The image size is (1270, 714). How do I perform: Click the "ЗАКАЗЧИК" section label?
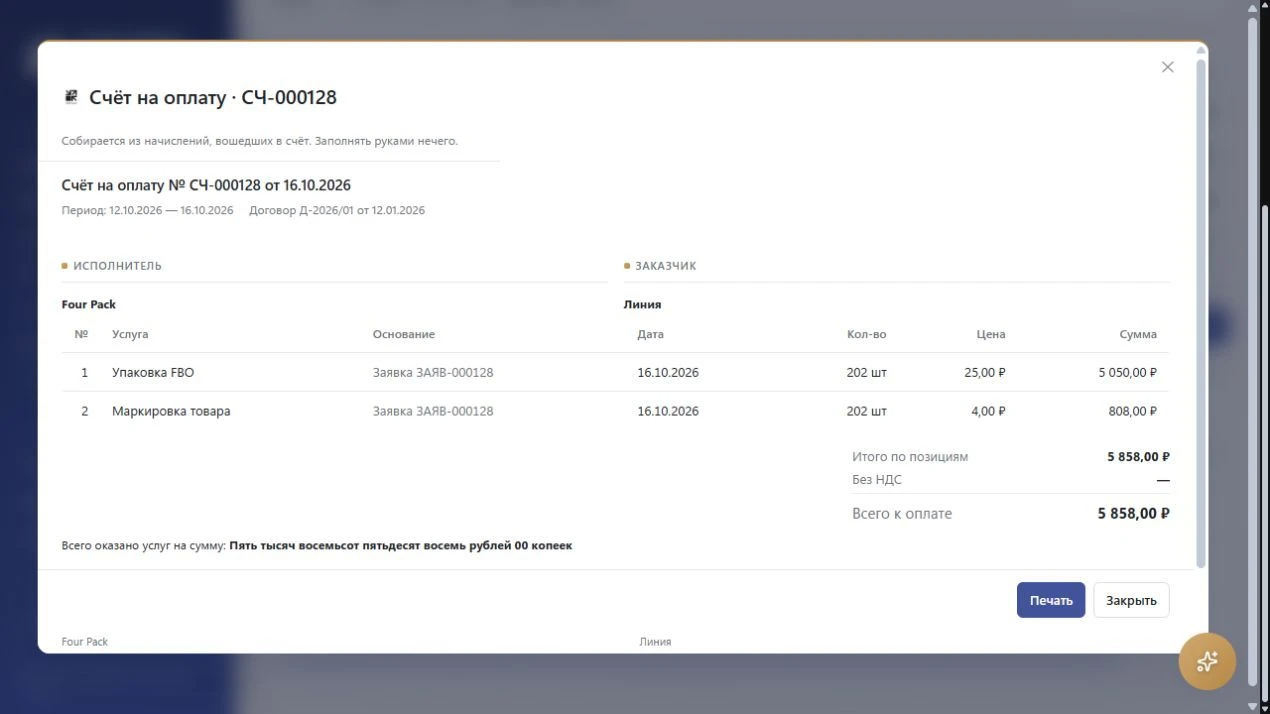[x=666, y=266]
